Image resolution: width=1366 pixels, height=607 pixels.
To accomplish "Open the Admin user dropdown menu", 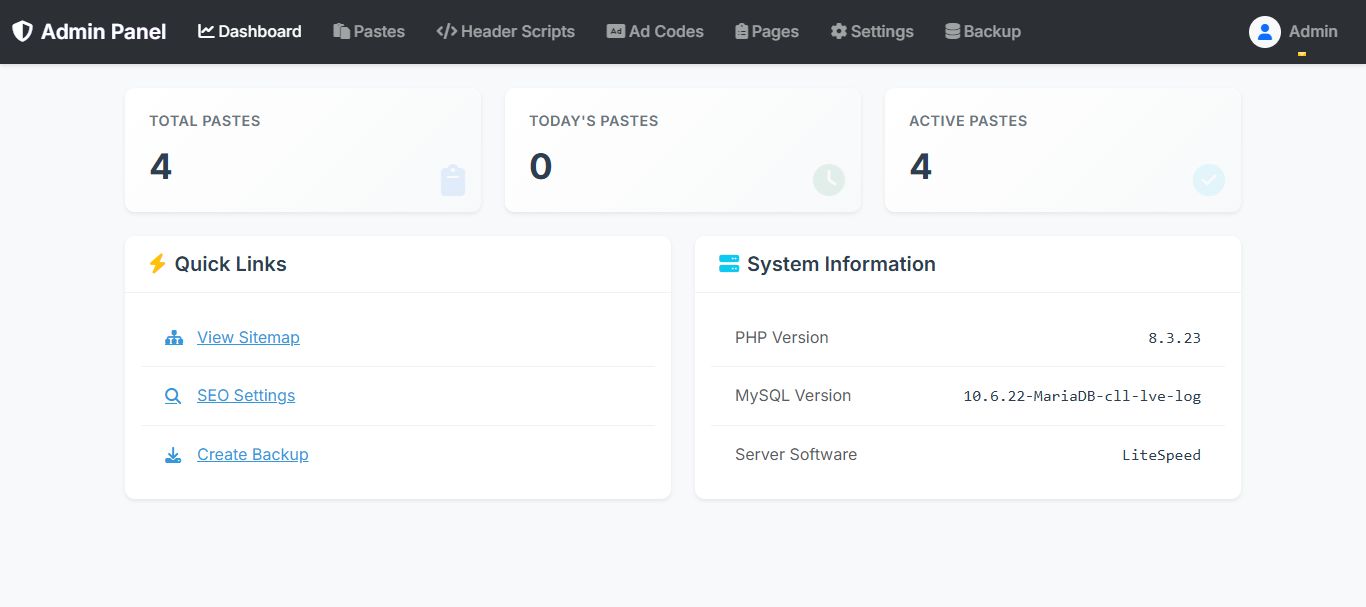I will coord(1312,32).
